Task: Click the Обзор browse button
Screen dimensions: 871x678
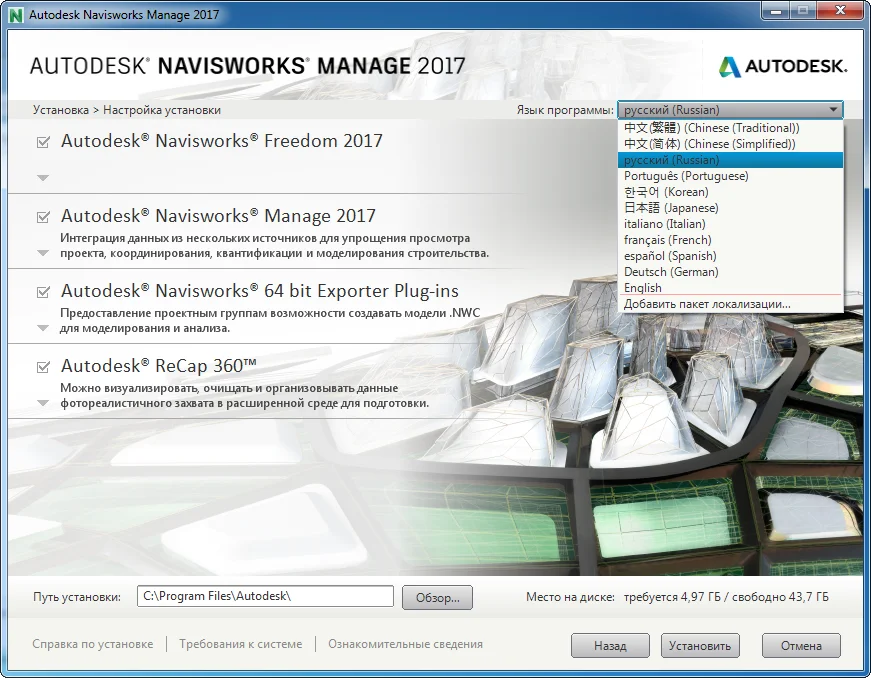Action: tap(437, 598)
